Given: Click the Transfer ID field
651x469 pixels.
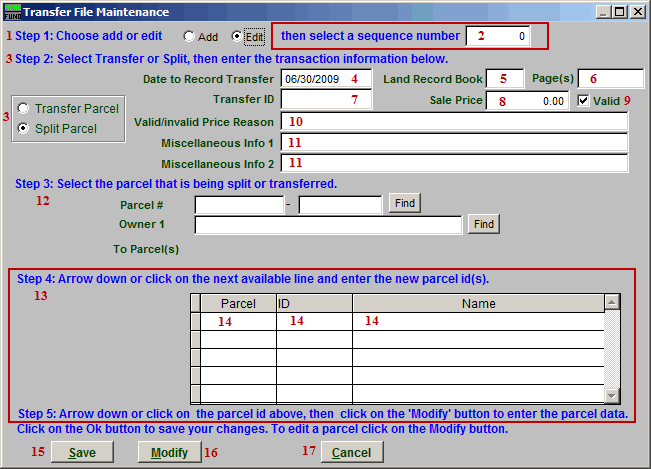Looking at the screenshot, I should (x=325, y=99).
